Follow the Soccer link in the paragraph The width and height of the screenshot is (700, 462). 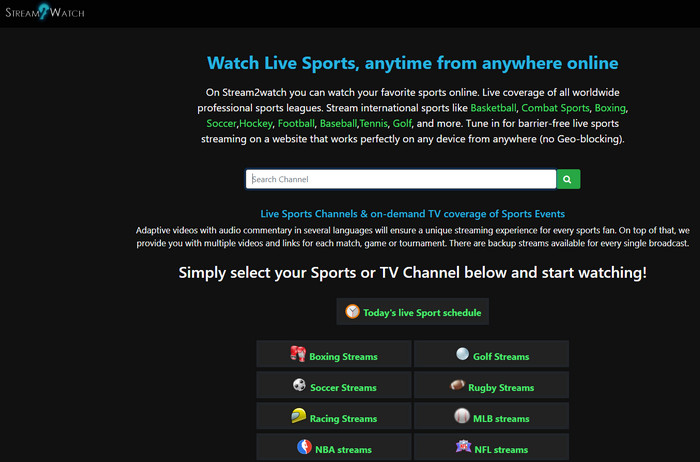pos(221,123)
